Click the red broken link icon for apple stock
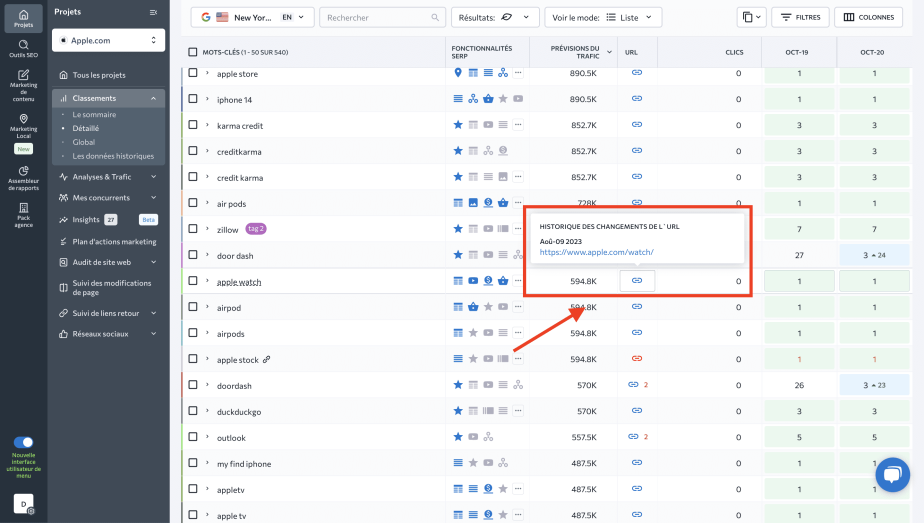 (636, 358)
